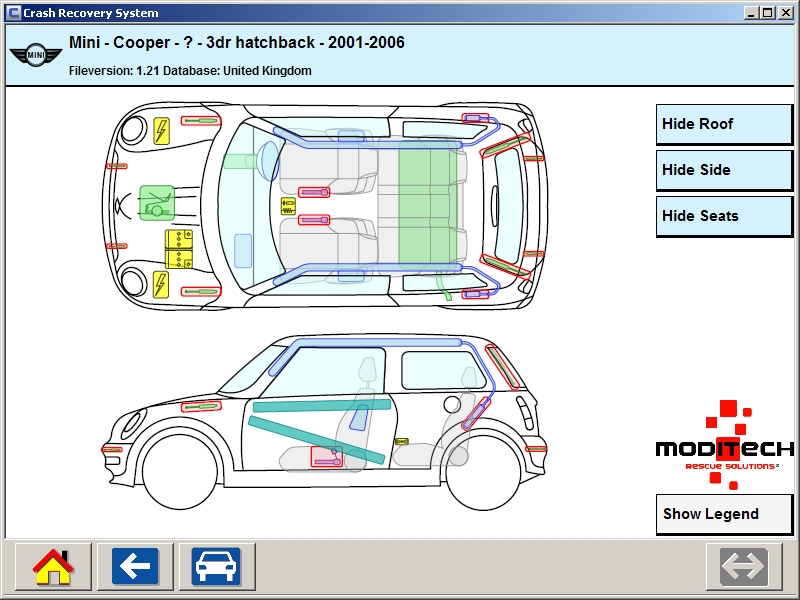Toggle Hide Side layer

tap(723, 170)
